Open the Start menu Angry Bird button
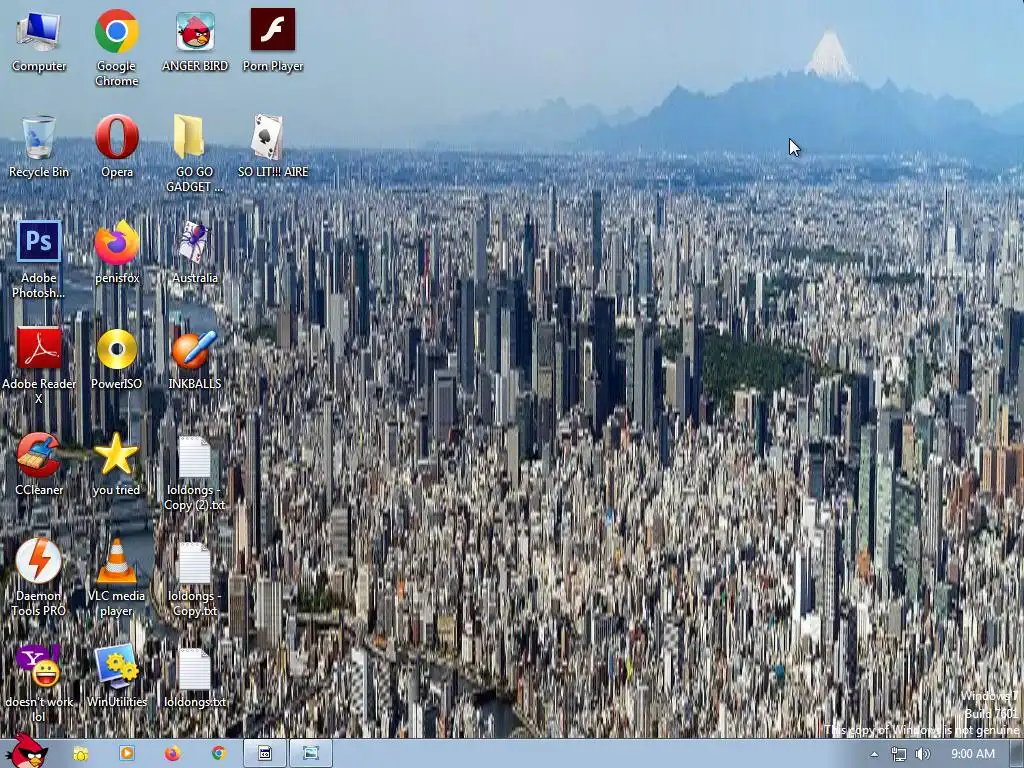 tap(27, 751)
